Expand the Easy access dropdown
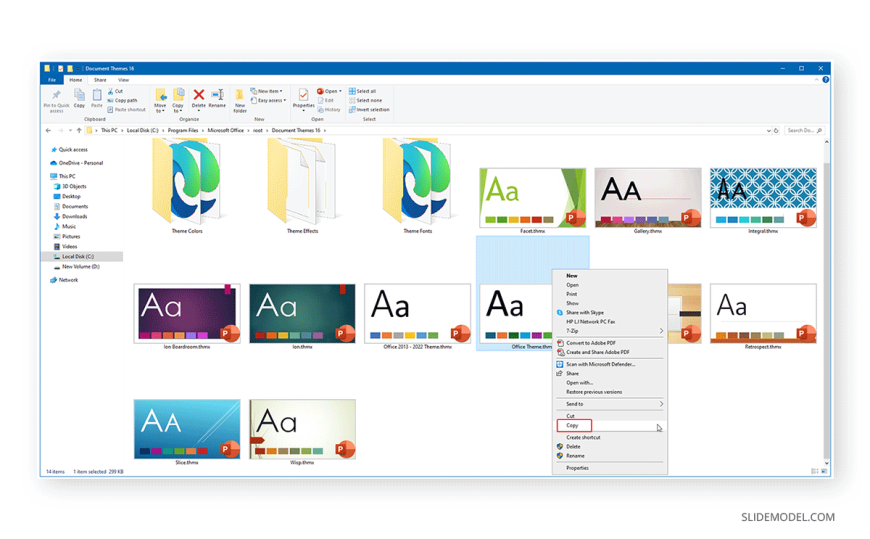This screenshot has height=539, width=870. (269, 100)
